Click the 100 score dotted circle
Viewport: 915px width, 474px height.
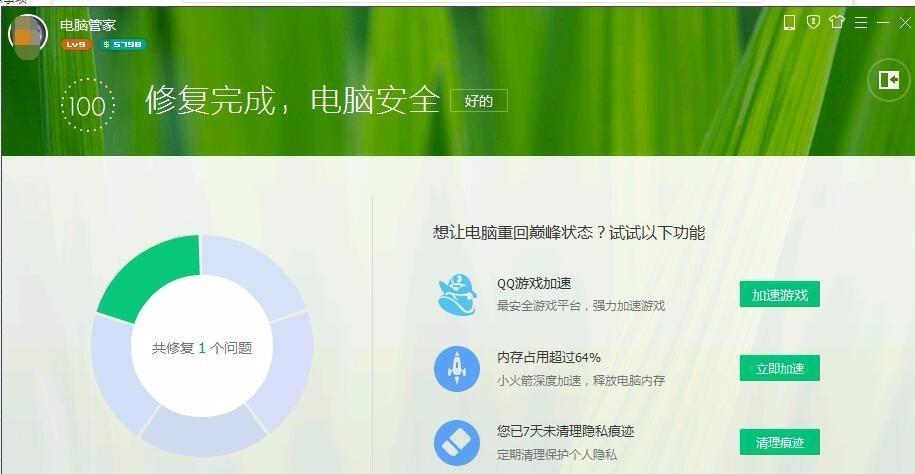pyautogui.click(x=88, y=106)
